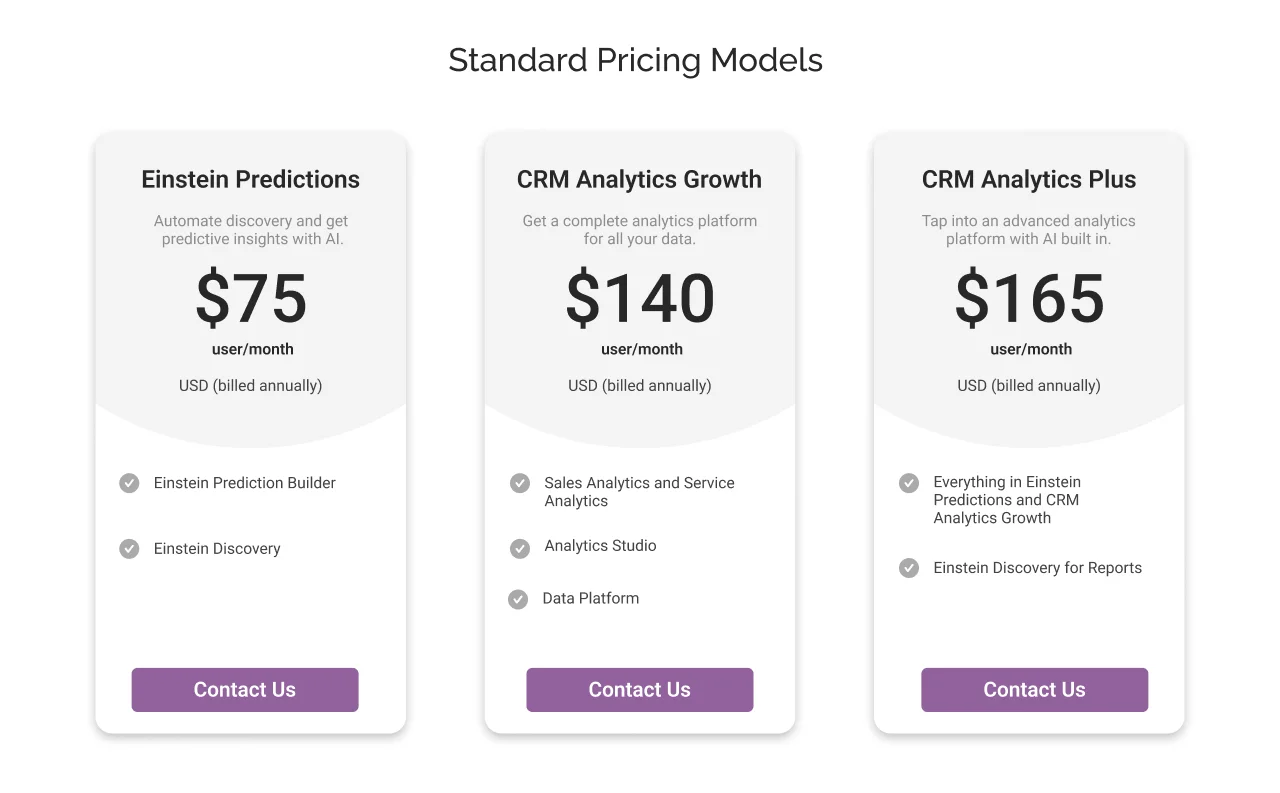Click the $165 price label
The width and height of the screenshot is (1280, 793).
click(1028, 300)
